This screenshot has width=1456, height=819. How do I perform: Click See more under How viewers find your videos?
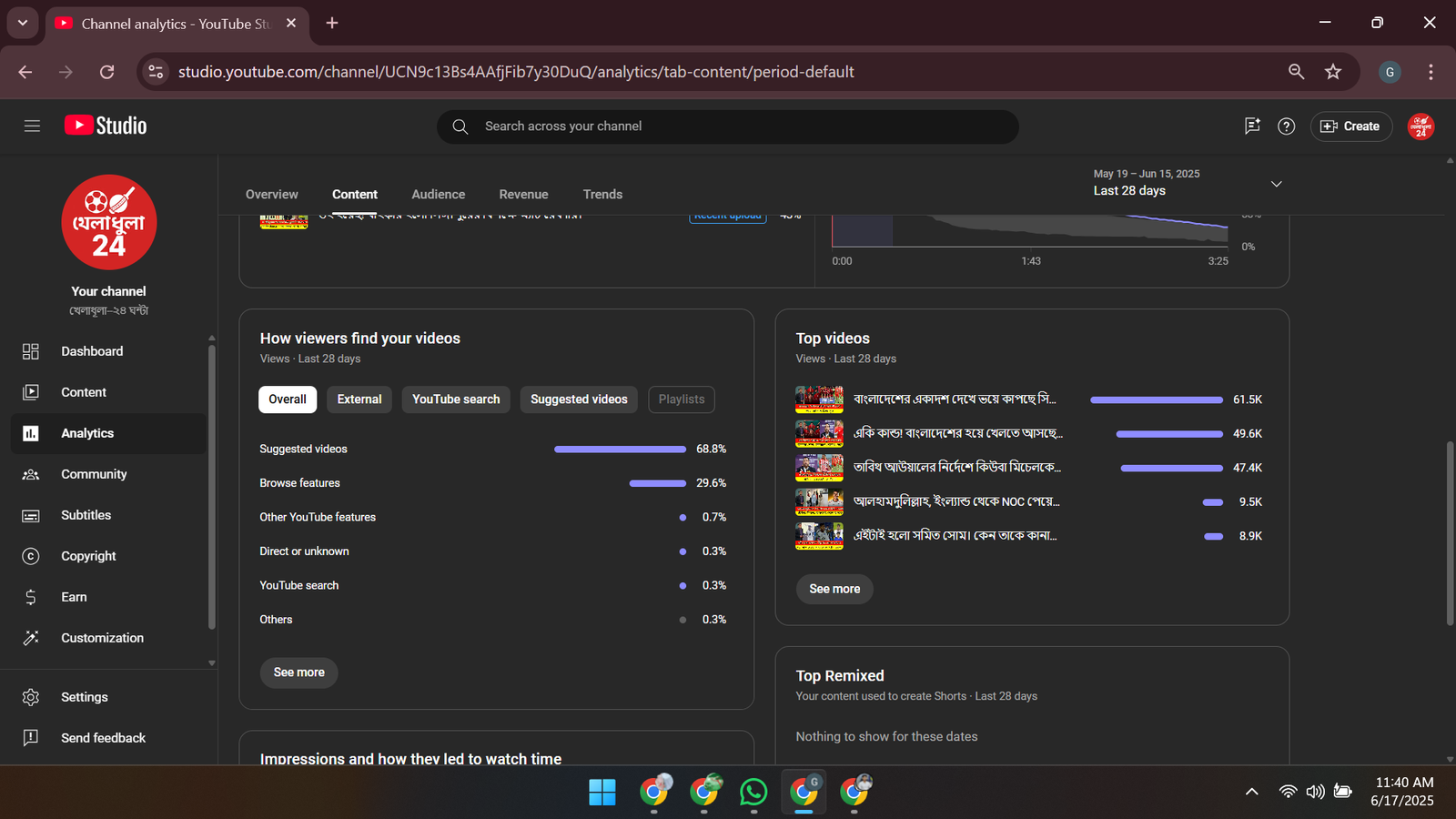[299, 672]
